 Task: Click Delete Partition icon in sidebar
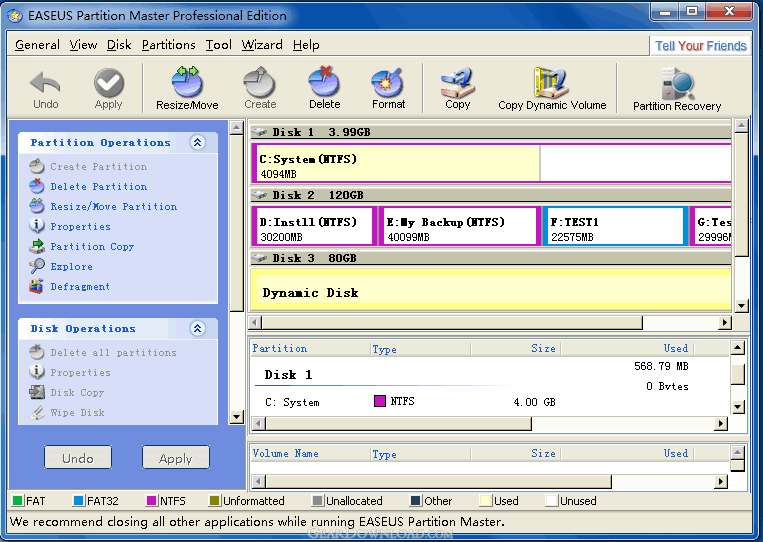click(36, 186)
